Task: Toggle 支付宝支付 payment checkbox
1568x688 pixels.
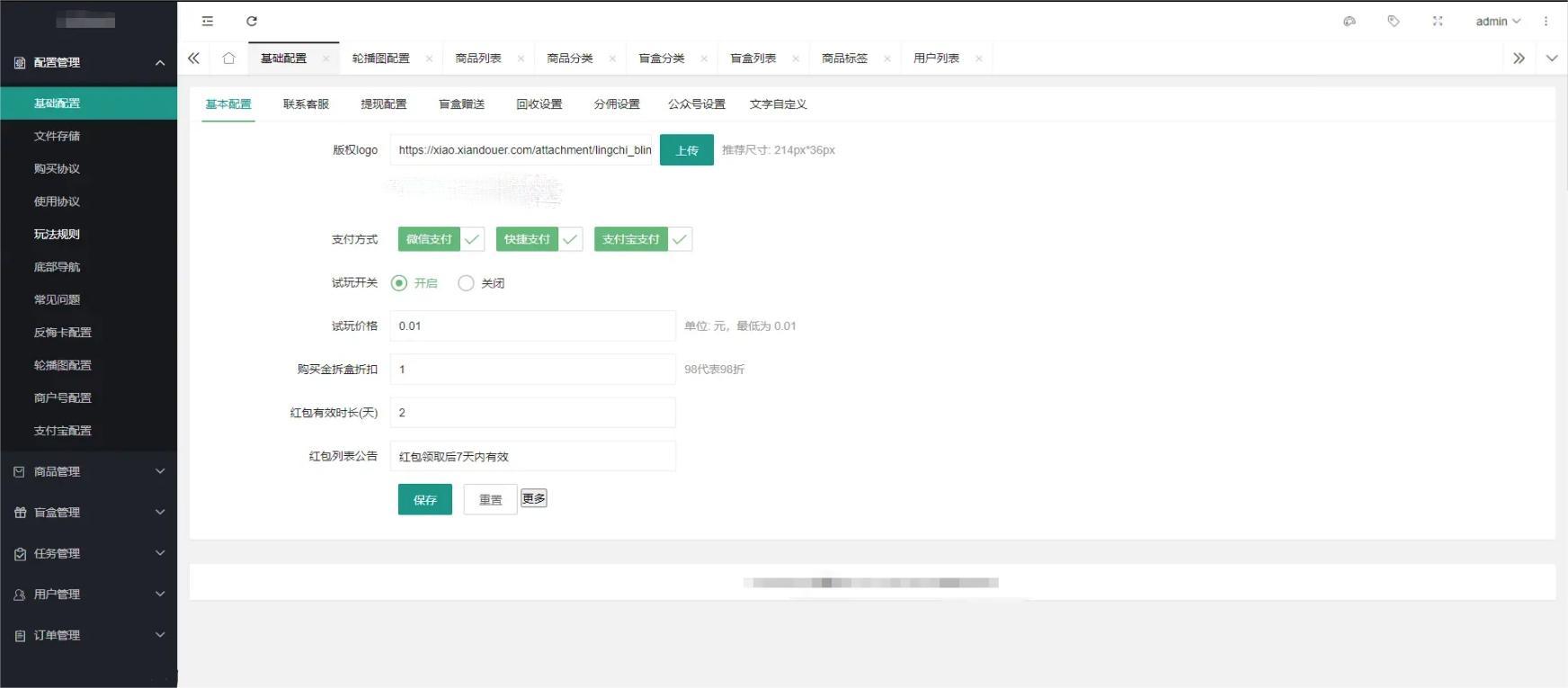Action: [643, 239]
